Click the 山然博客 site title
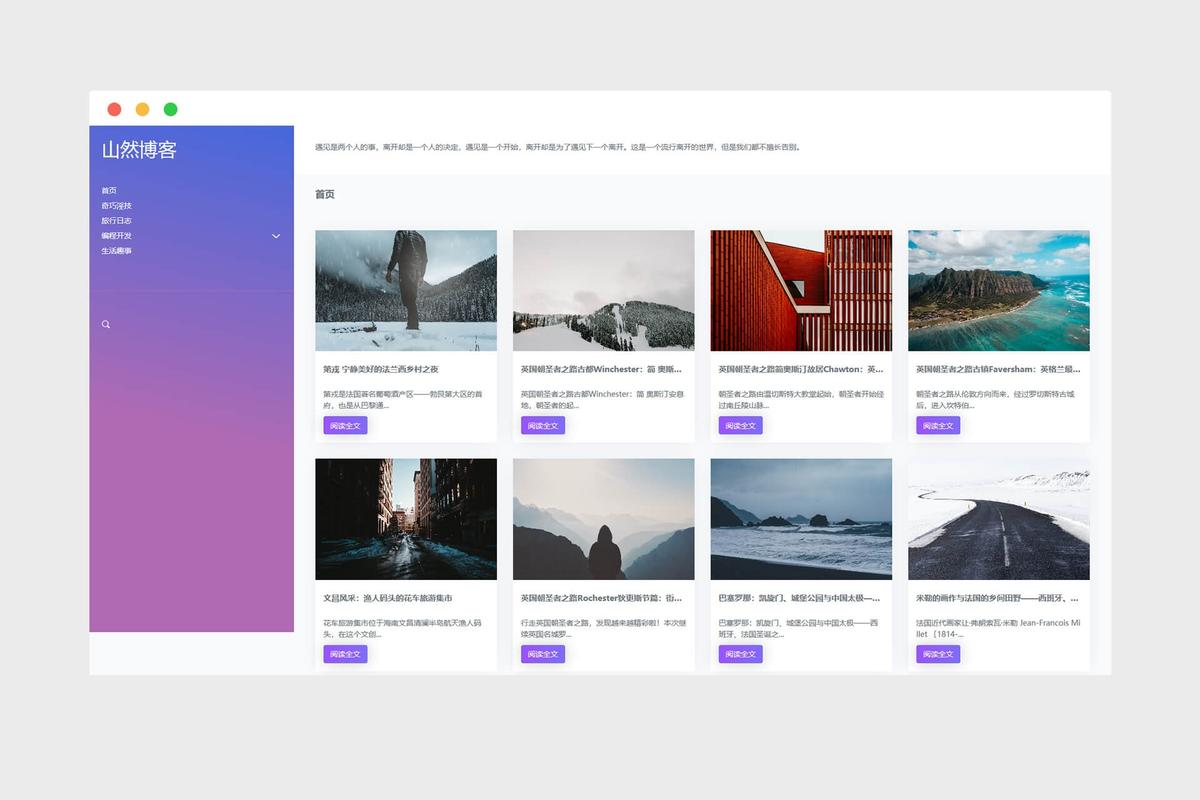This screenshot has width=1200, height=800. coord(139,150)
